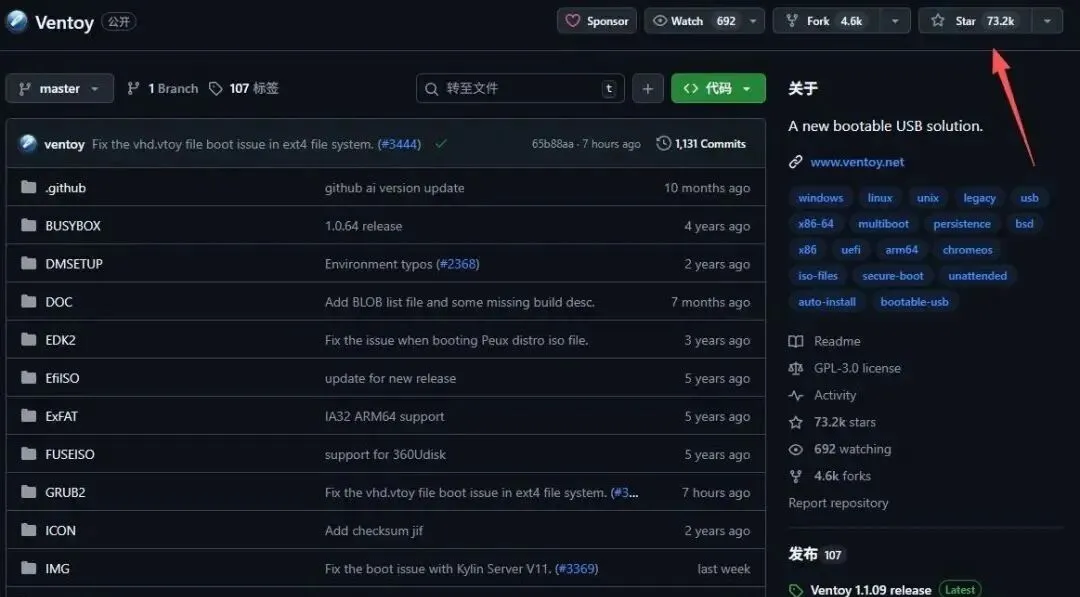The height and width of the screenshot is (597, 1080).
Task: Click the Watch eye button
Action: [x=694, y=21]
